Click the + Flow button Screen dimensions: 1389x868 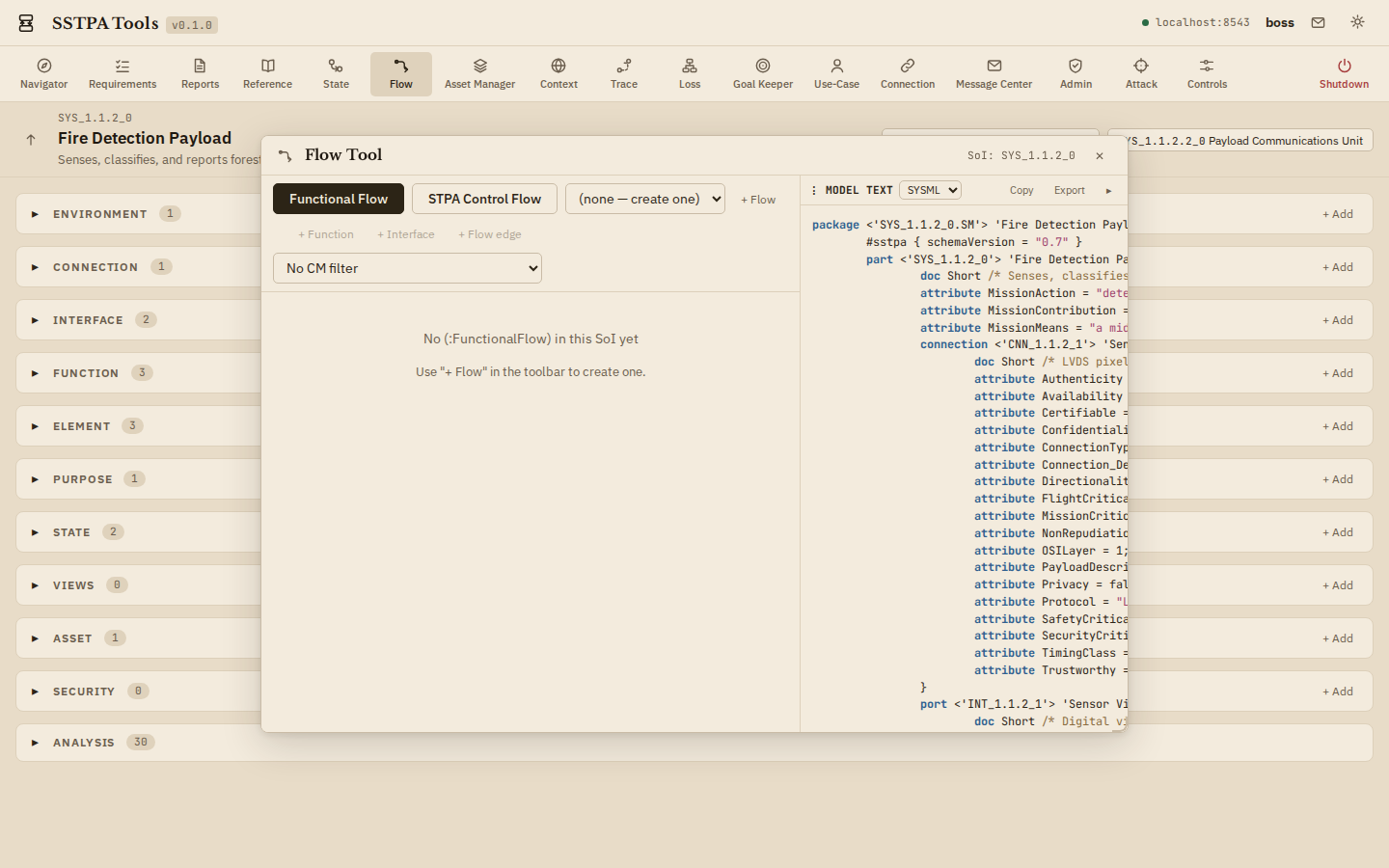click(758, 200)
